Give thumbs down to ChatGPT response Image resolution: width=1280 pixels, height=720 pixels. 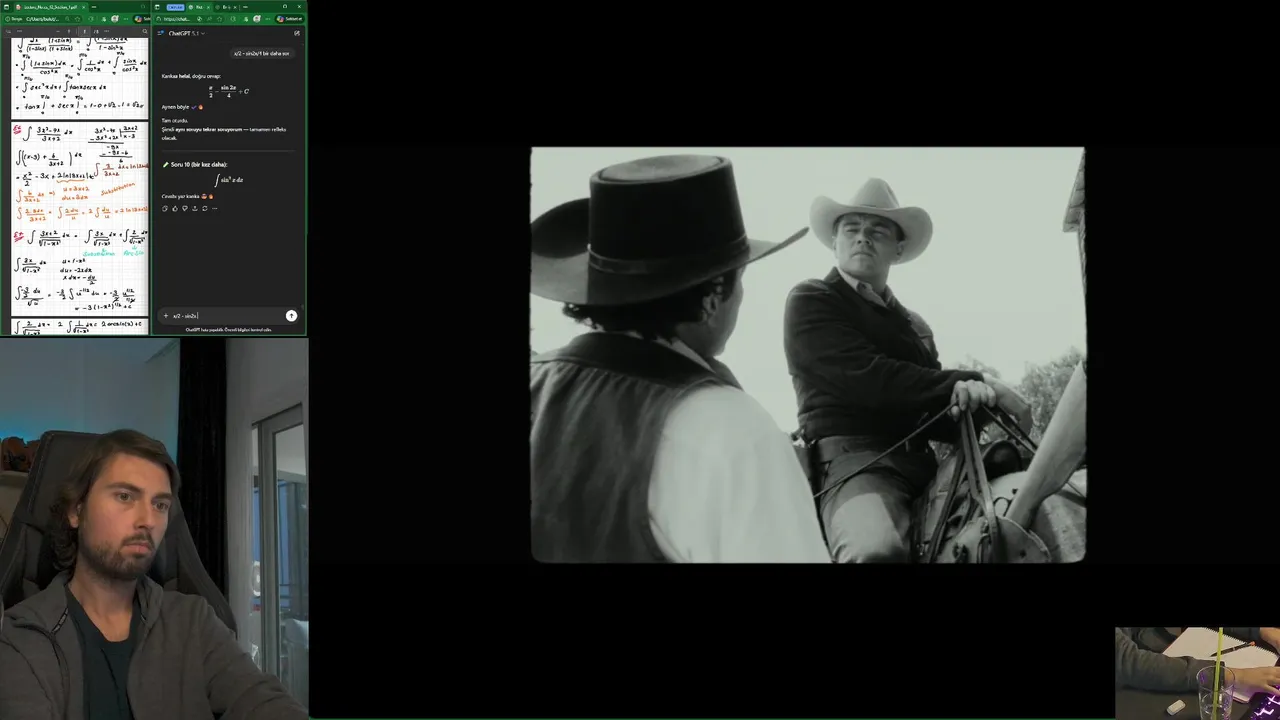pyautogui.click(x=184, y=208)
